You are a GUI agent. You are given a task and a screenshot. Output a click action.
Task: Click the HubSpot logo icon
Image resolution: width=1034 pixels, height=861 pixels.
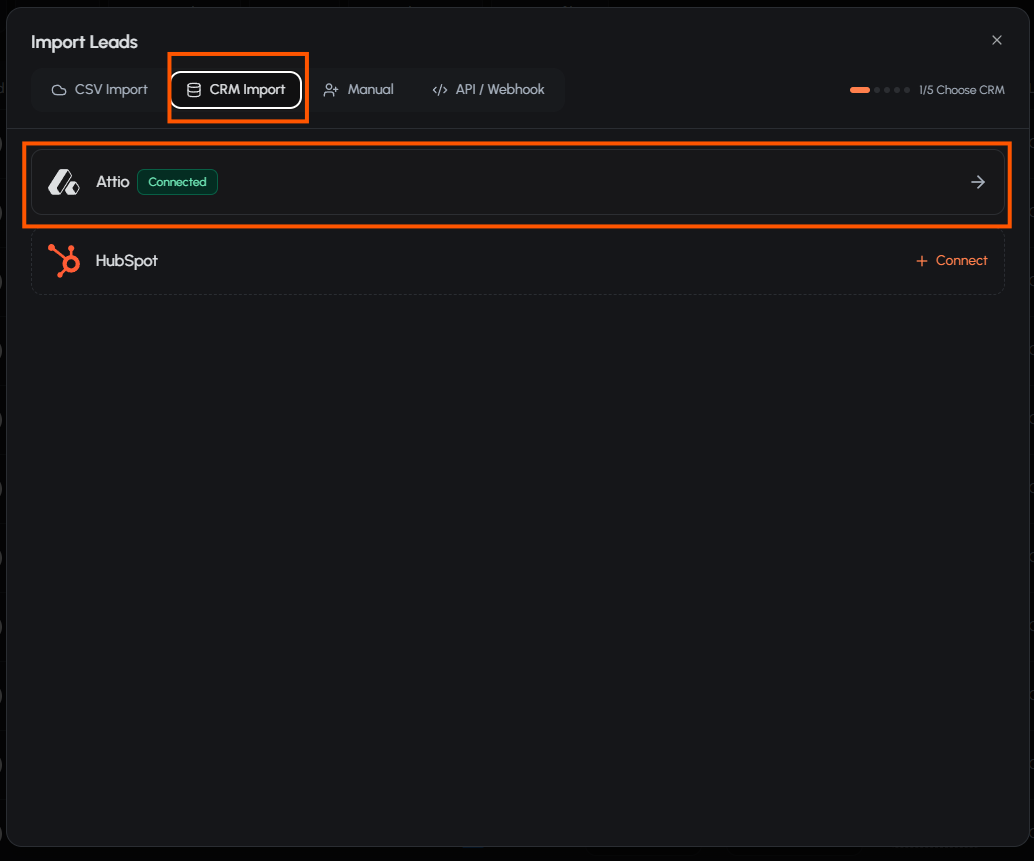(64, 260)
